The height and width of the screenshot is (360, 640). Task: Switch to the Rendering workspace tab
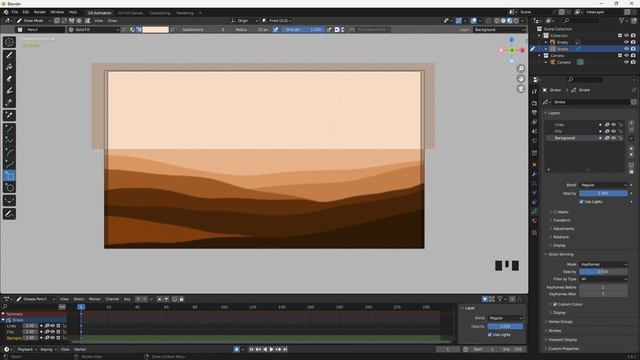pos(185,13)
